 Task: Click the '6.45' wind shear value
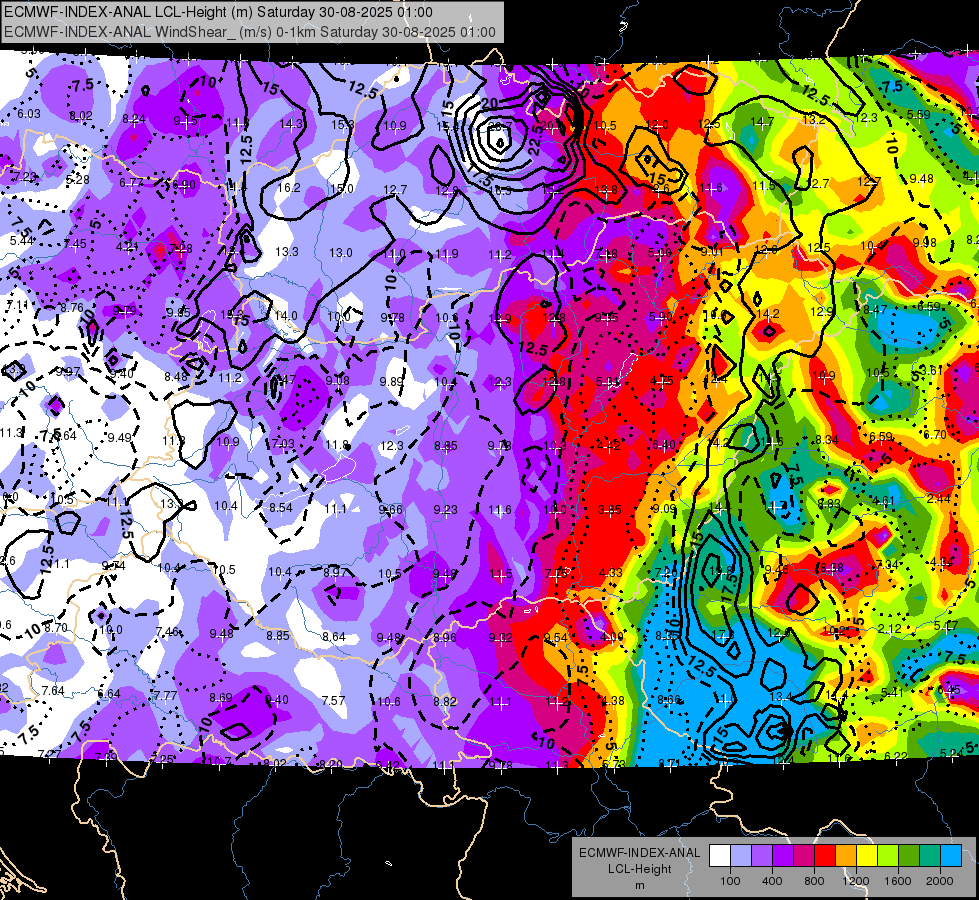tap(949, 690)
